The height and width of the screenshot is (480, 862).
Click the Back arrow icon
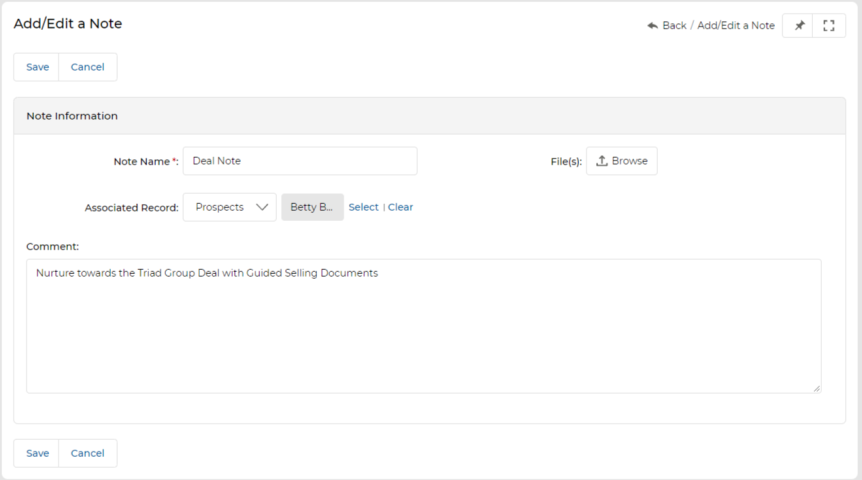653,25
